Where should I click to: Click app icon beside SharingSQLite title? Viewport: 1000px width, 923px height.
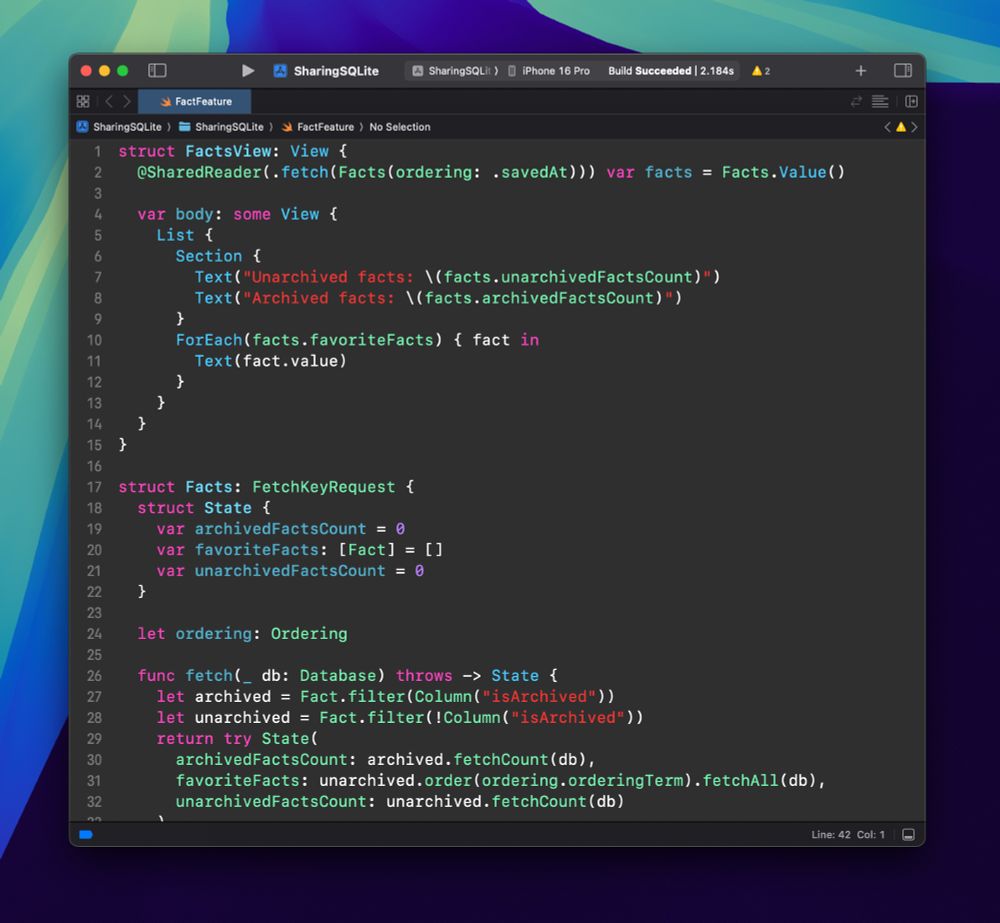pos(280,71)
